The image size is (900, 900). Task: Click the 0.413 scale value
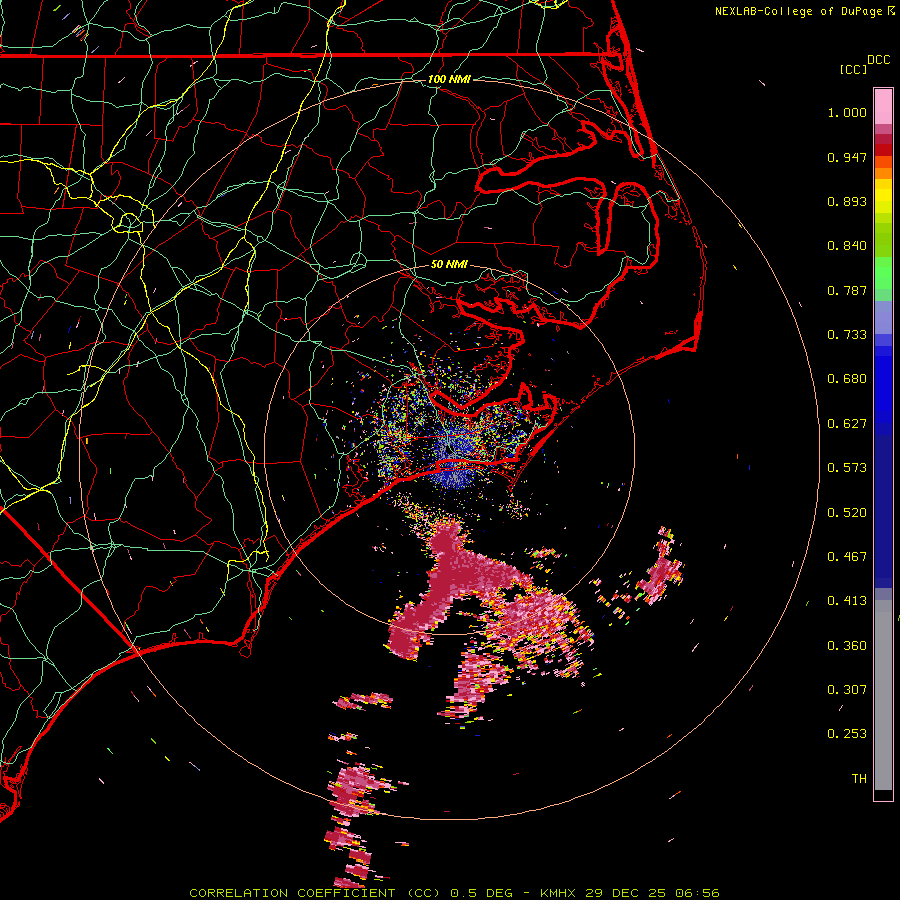coord(847,601)
